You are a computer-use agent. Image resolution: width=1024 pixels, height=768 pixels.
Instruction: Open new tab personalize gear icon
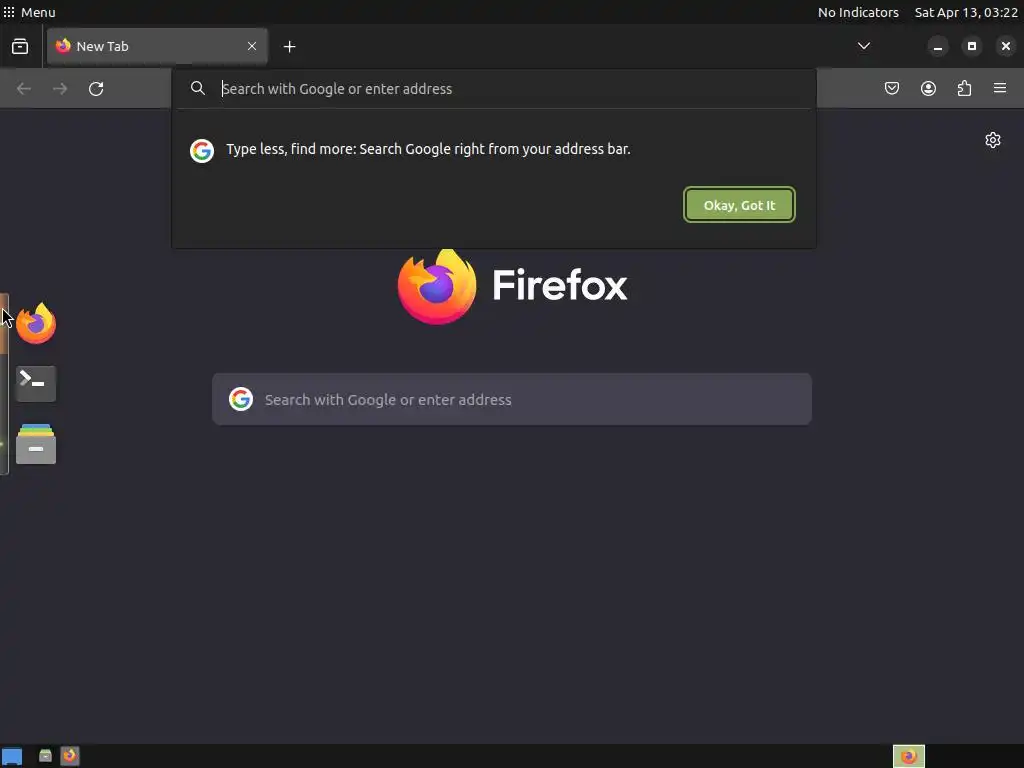click(x=993, y=140)
